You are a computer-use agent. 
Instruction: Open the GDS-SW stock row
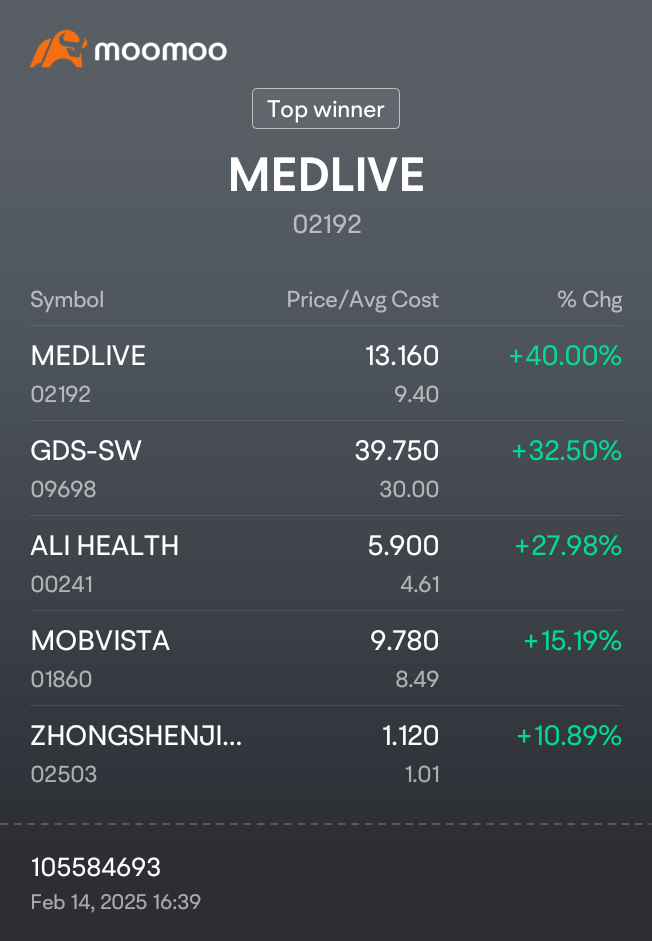(326, 468)
